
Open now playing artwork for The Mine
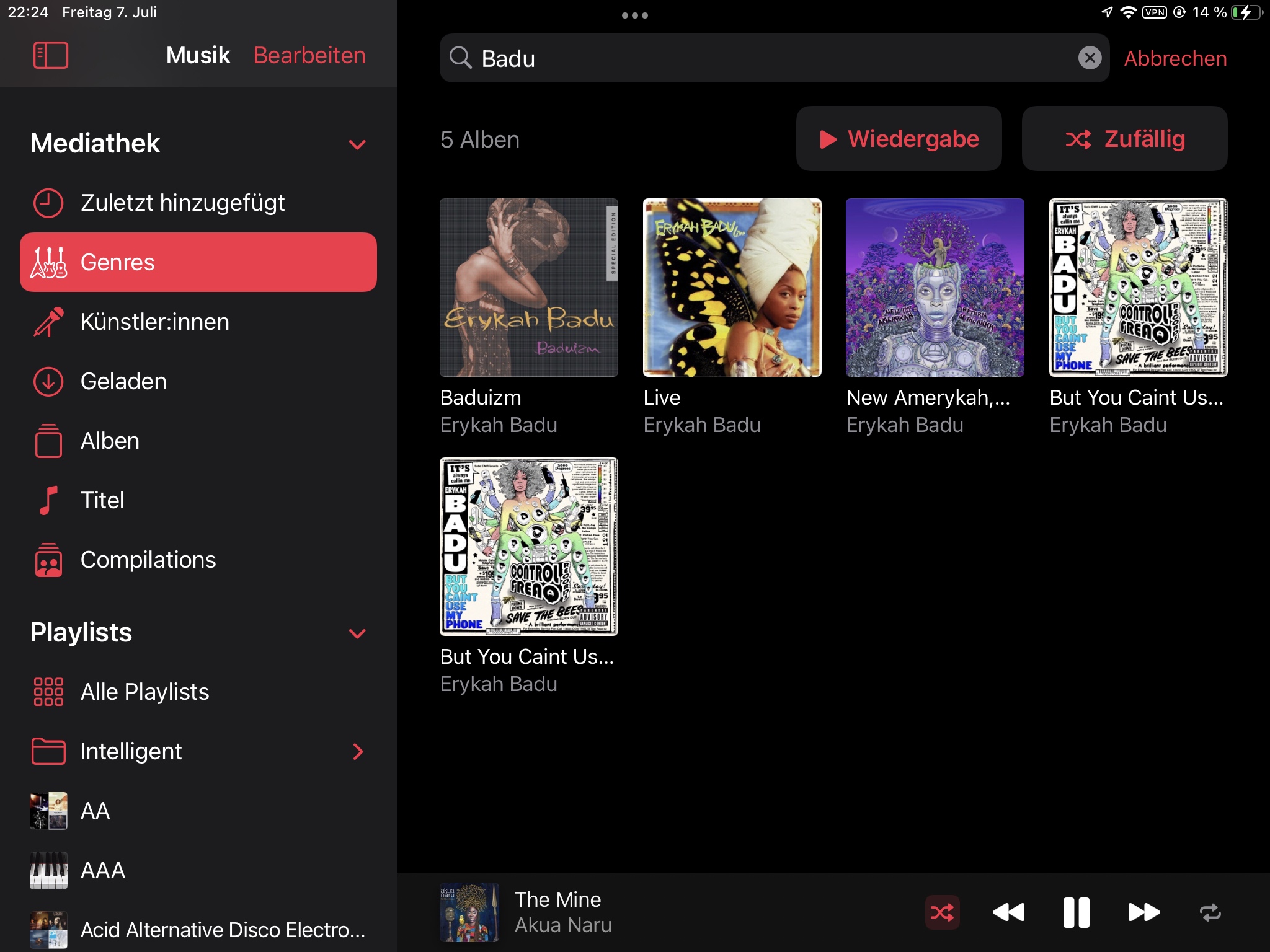point(469,912)
